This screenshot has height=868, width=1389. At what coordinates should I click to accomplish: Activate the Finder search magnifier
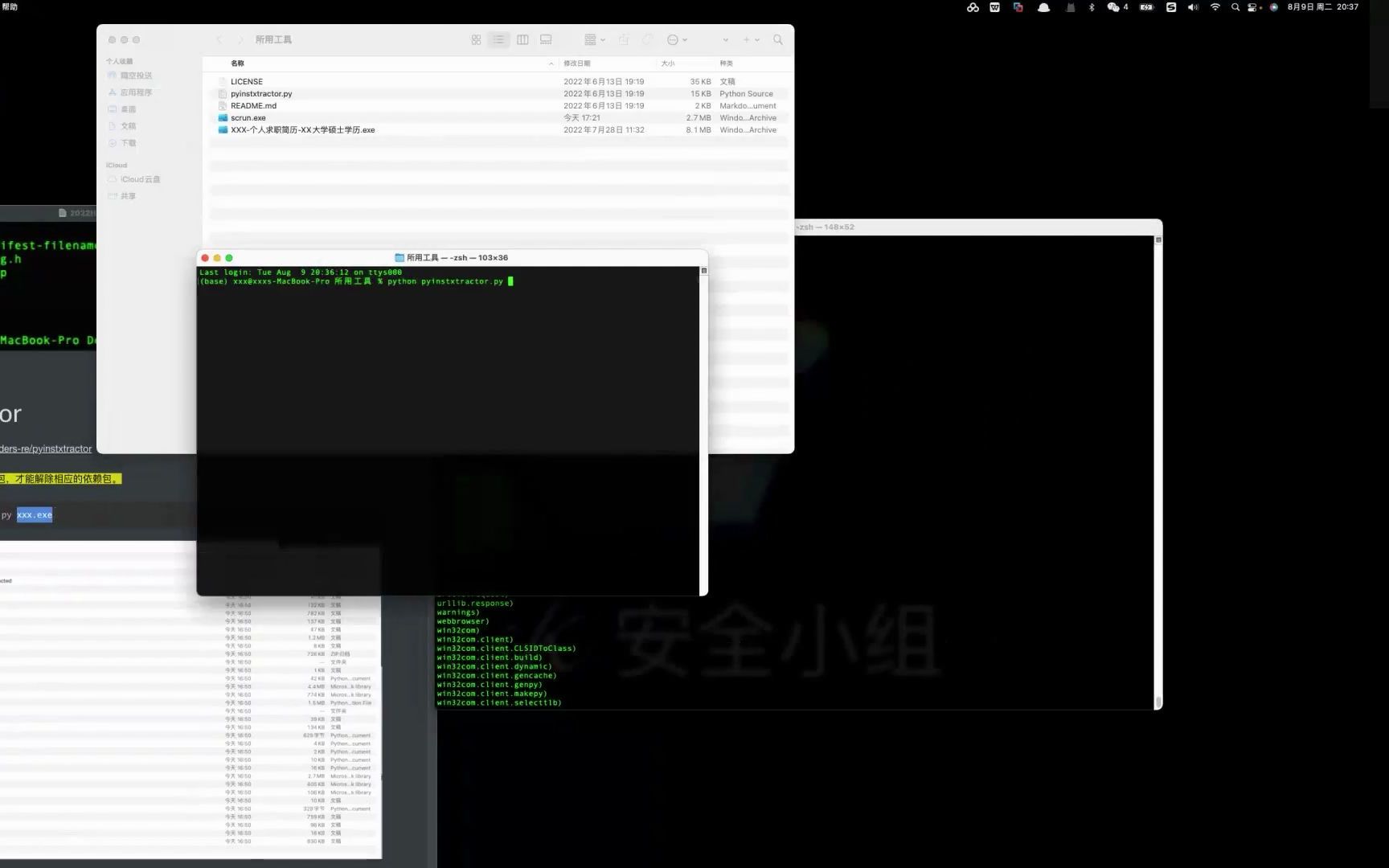point(776,39)
